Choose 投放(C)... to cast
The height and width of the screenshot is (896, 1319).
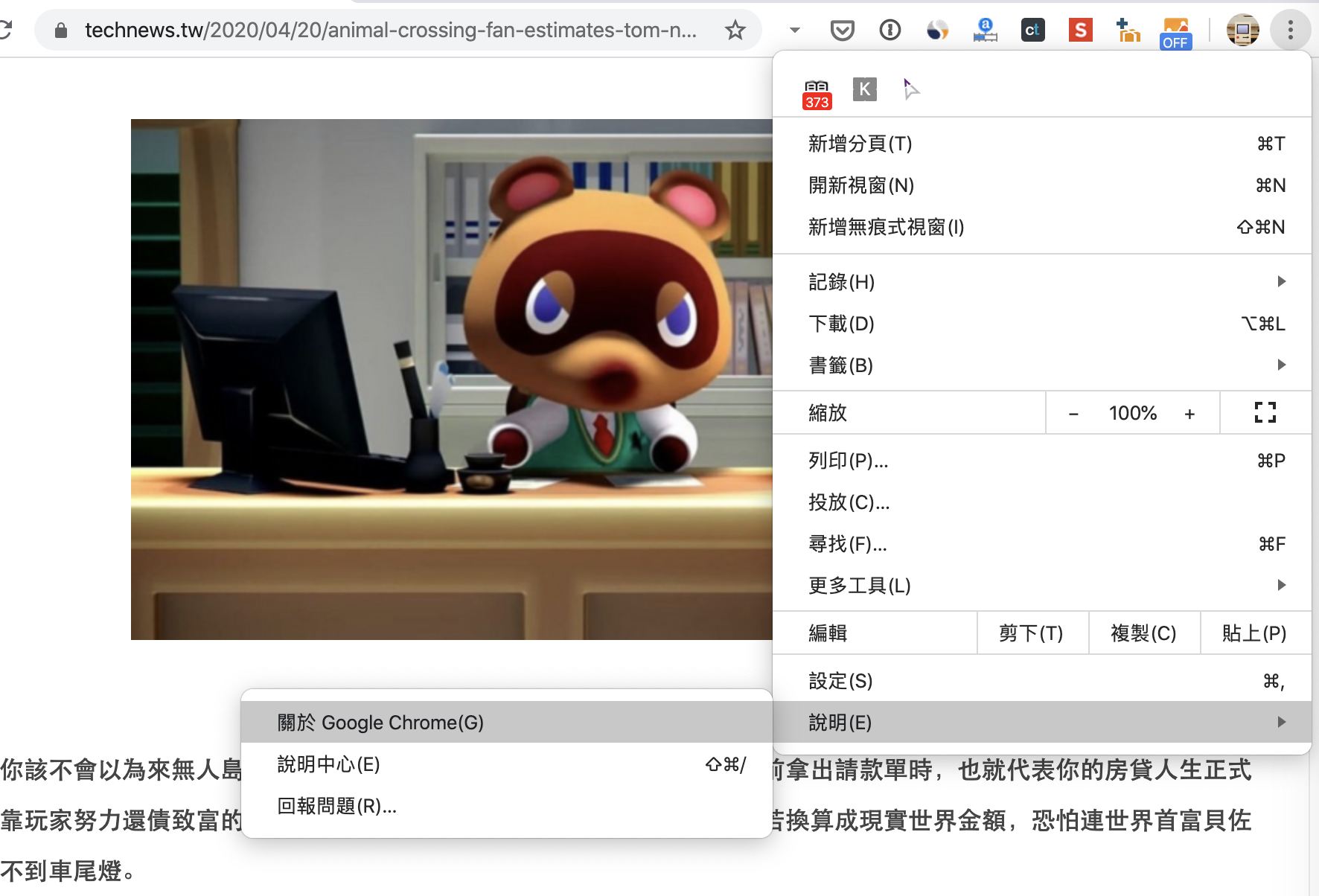tap(1042, 502)
